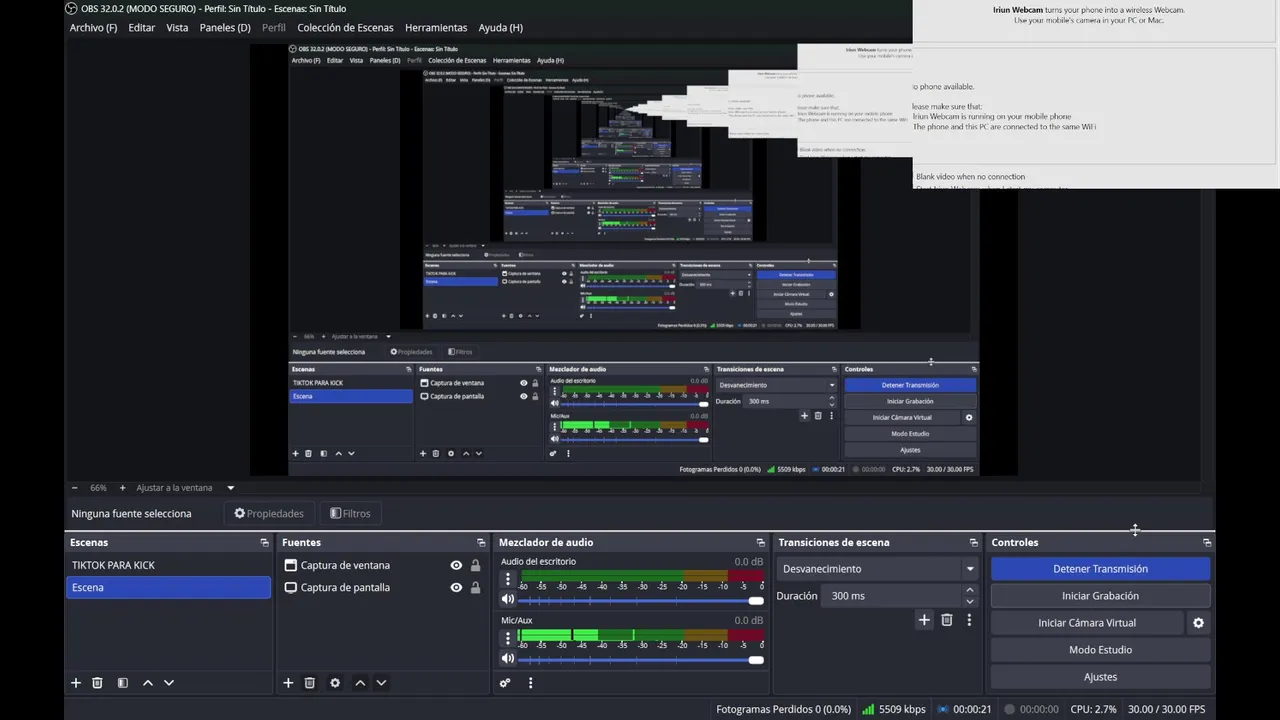The width and height of the screenshot is (1280, 720).
Task: Open preview scaling dropdown arrow
Action: point(231,488)
